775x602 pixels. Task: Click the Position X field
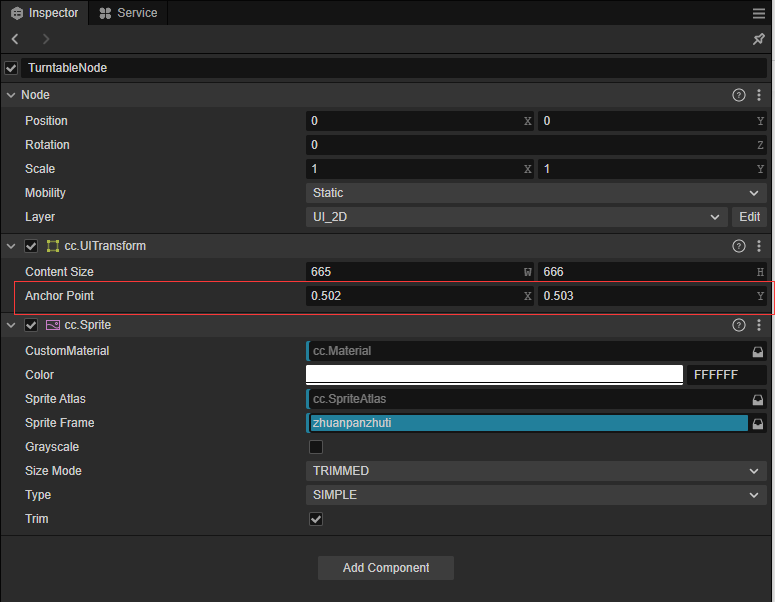pyautogui.click(x=419, y=121)
